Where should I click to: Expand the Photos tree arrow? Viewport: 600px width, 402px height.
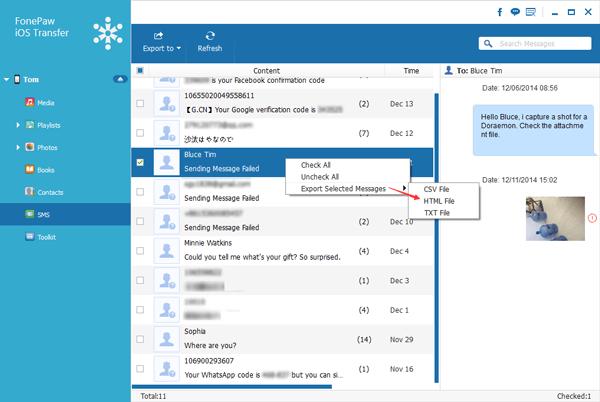tap(18, 147)
